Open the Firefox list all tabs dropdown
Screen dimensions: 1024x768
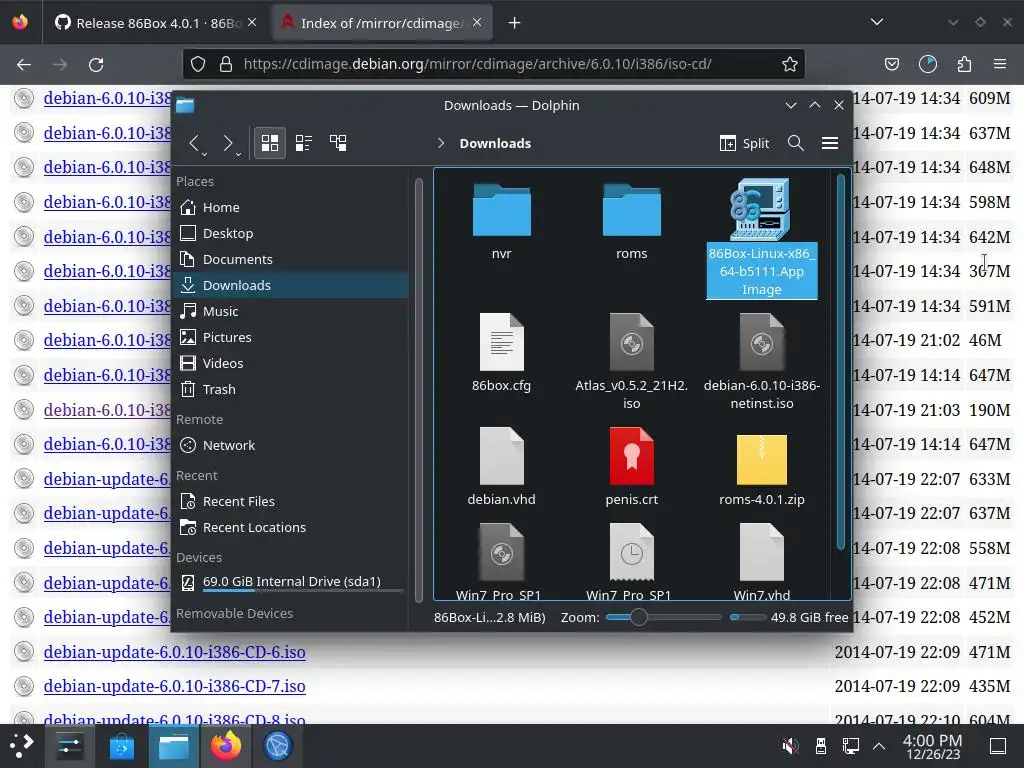(x=877, y=23)
